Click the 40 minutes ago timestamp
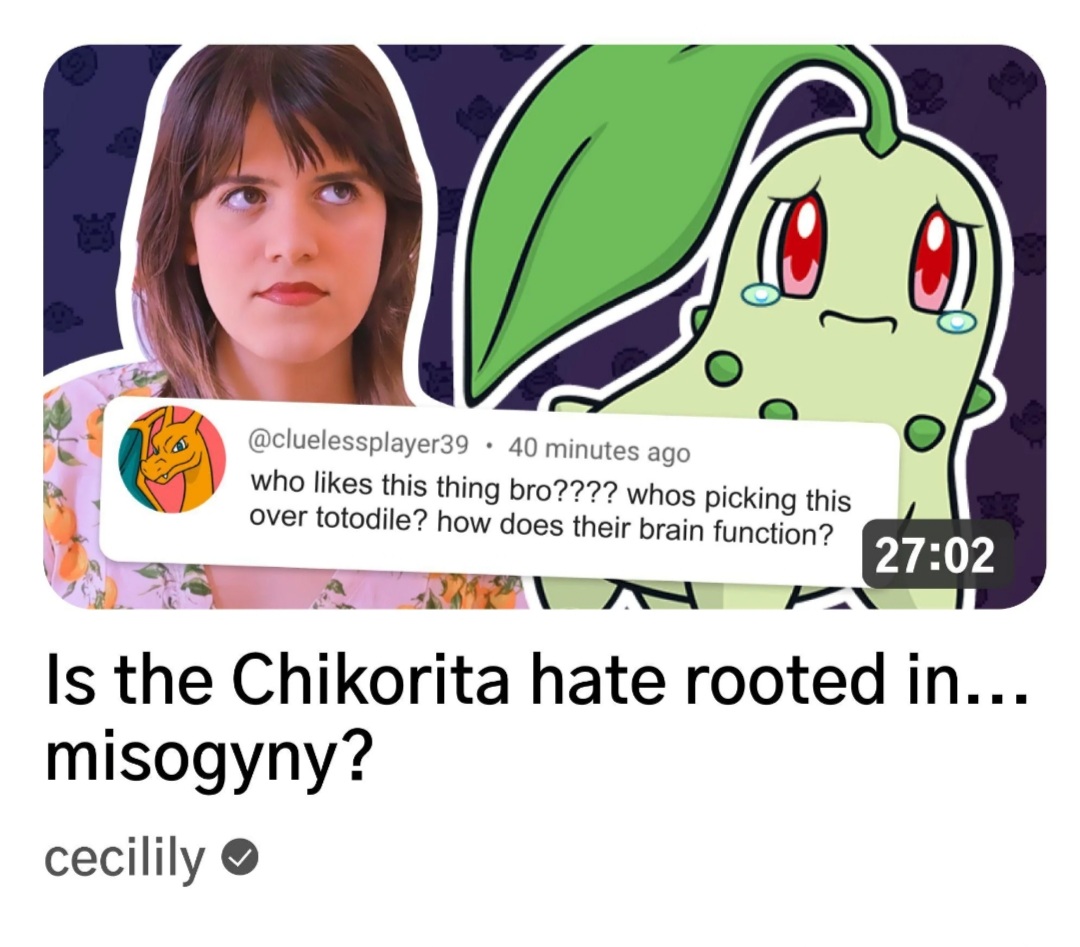The height and width of the screenshot is (947, 1080). [599, 450]
